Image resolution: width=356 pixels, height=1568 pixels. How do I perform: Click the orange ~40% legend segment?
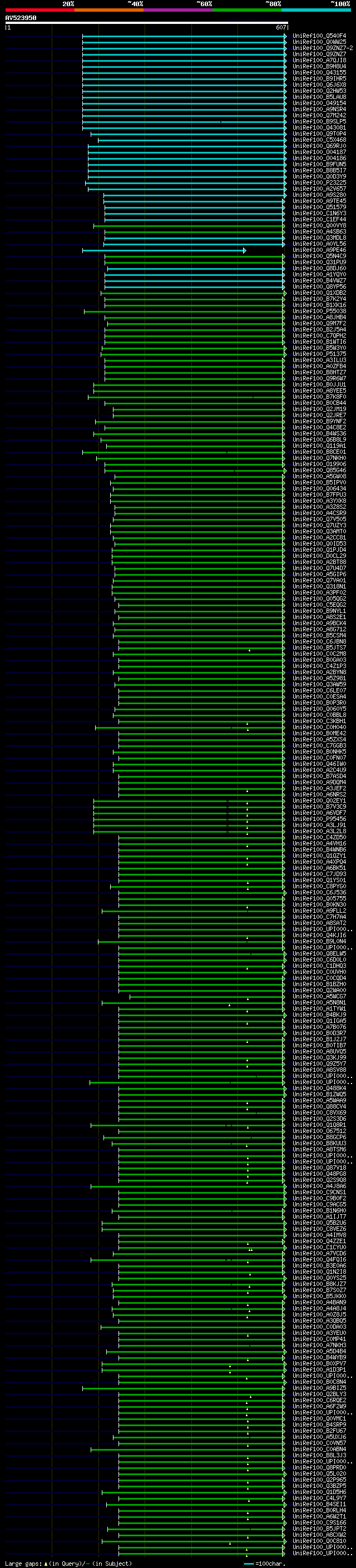[109, 10]
